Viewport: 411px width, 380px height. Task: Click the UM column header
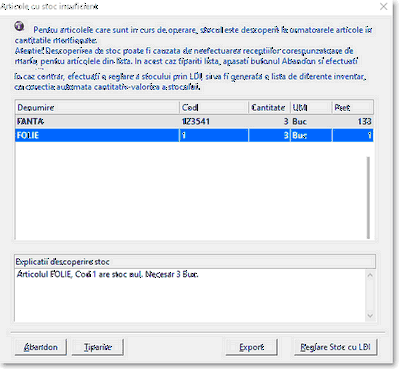coord(311,108)
